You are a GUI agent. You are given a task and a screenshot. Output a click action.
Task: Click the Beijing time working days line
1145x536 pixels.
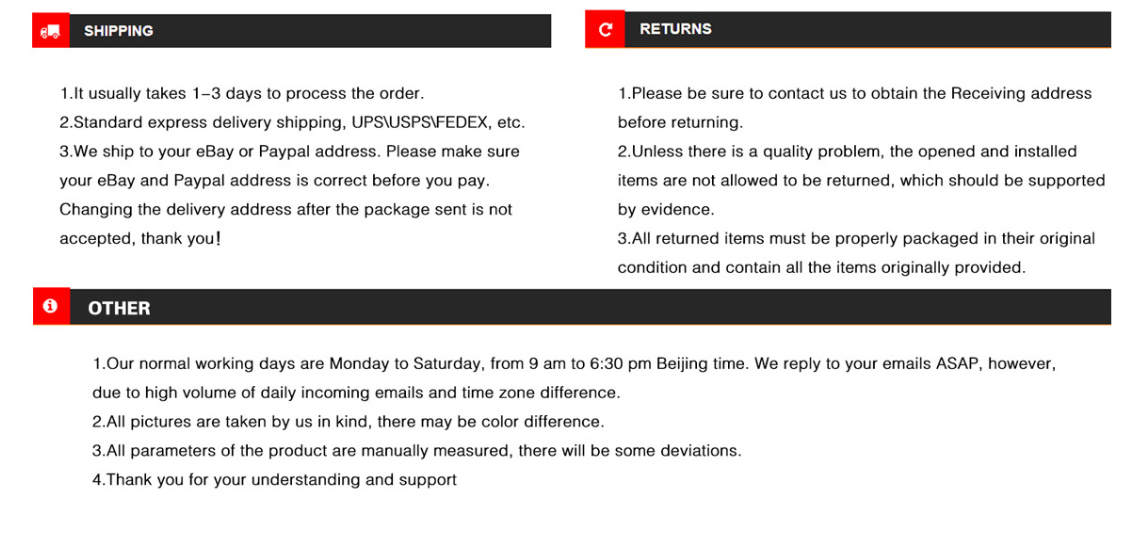click(573, 364)
